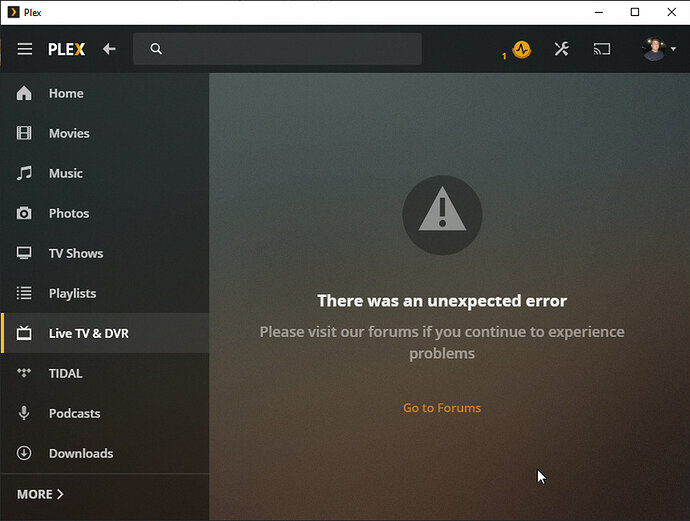Click the activity count badge 1
690x521 pixels.
click(504, 56)
